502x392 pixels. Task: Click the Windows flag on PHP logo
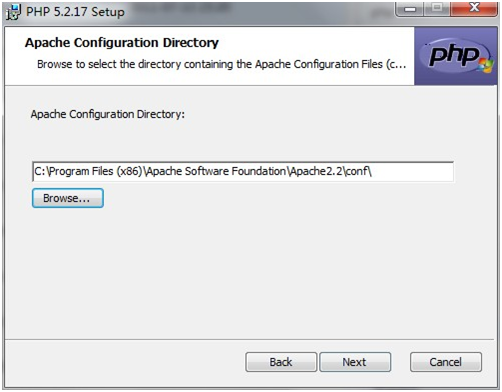pyautogui.click(x=485, y=65)
